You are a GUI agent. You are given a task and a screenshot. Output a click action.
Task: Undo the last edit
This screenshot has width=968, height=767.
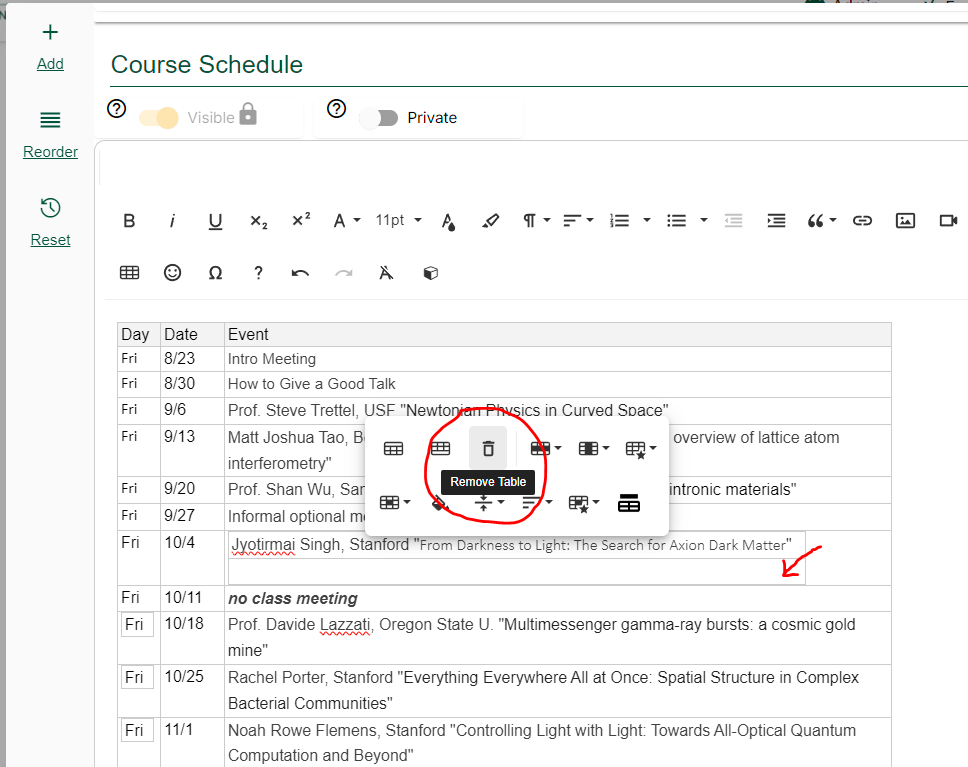click(x=299, y=272)
